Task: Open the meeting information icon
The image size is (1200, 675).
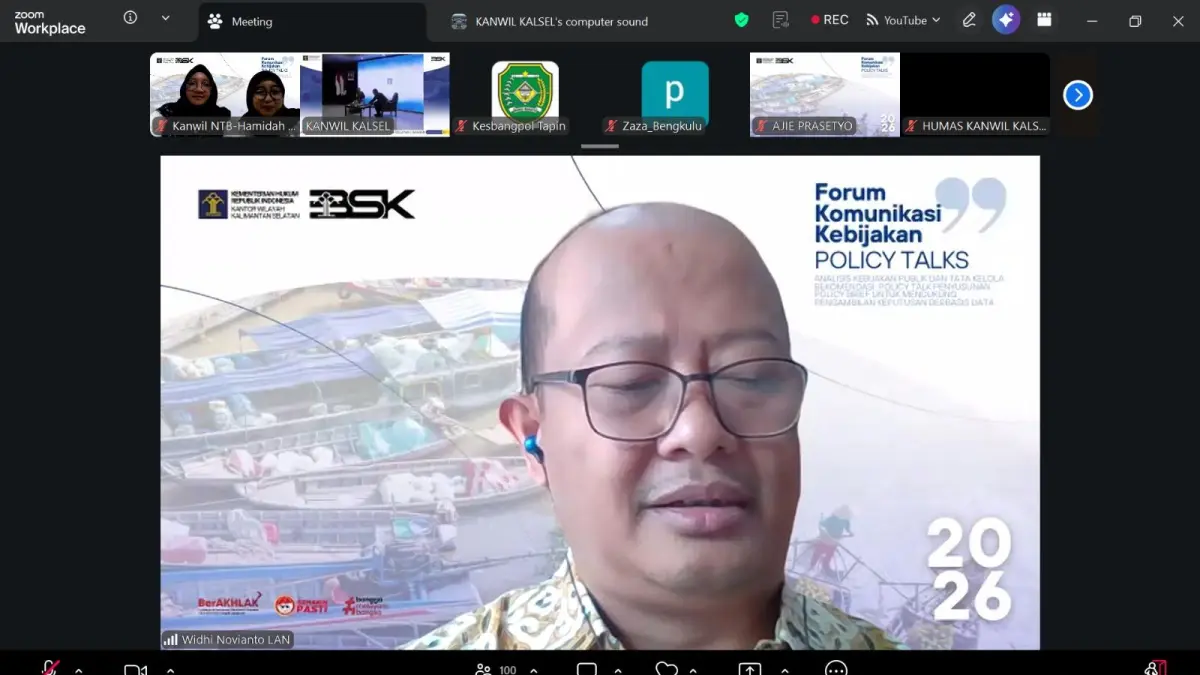Action: click(130, 18)
